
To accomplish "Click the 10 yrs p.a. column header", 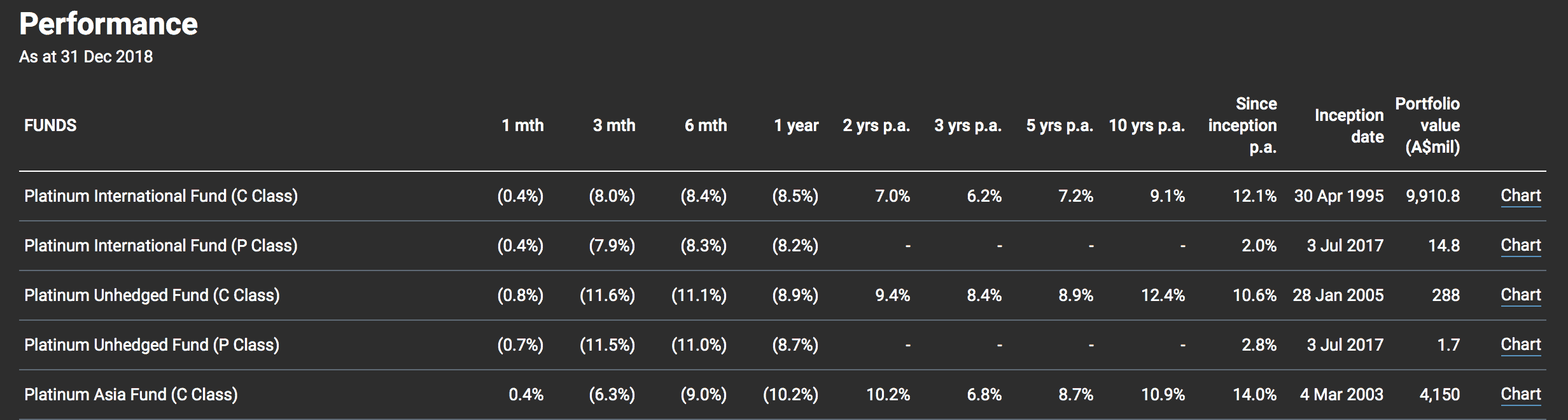I will [1147, 125].
